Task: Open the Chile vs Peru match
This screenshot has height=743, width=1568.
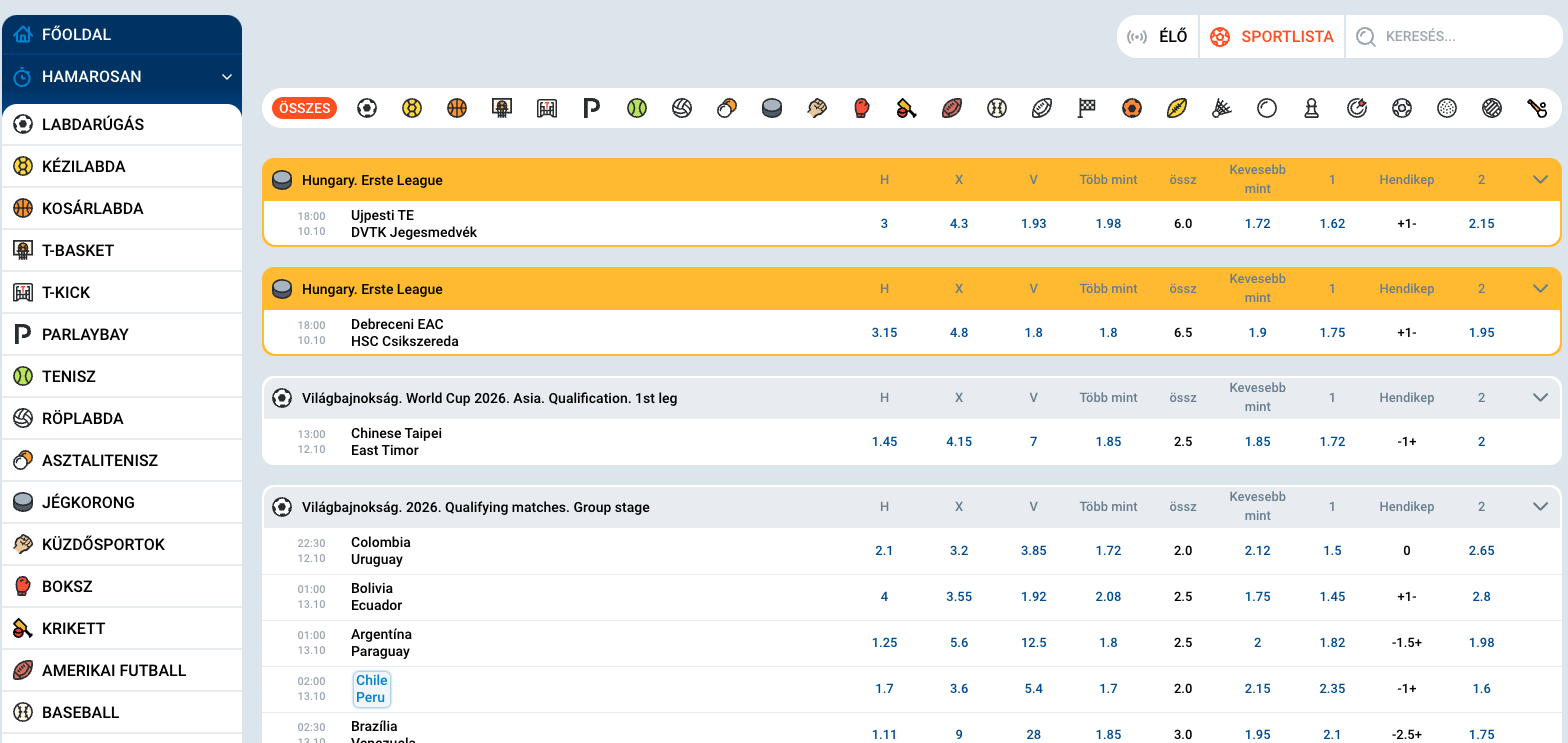Action: pyautogui.click(x=371, y=689)
